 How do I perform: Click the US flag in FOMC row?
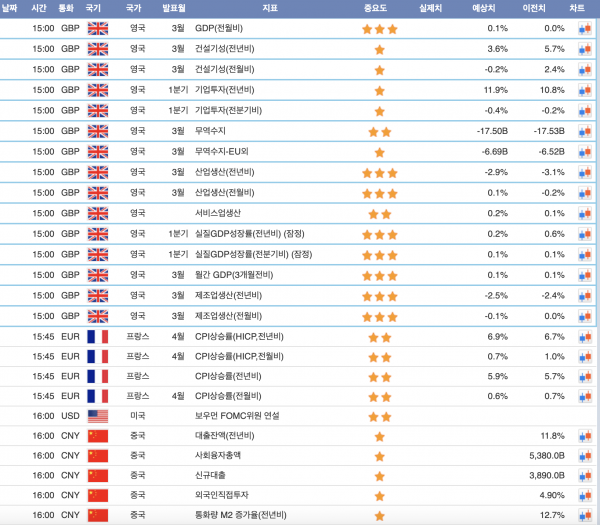point(98,415)
